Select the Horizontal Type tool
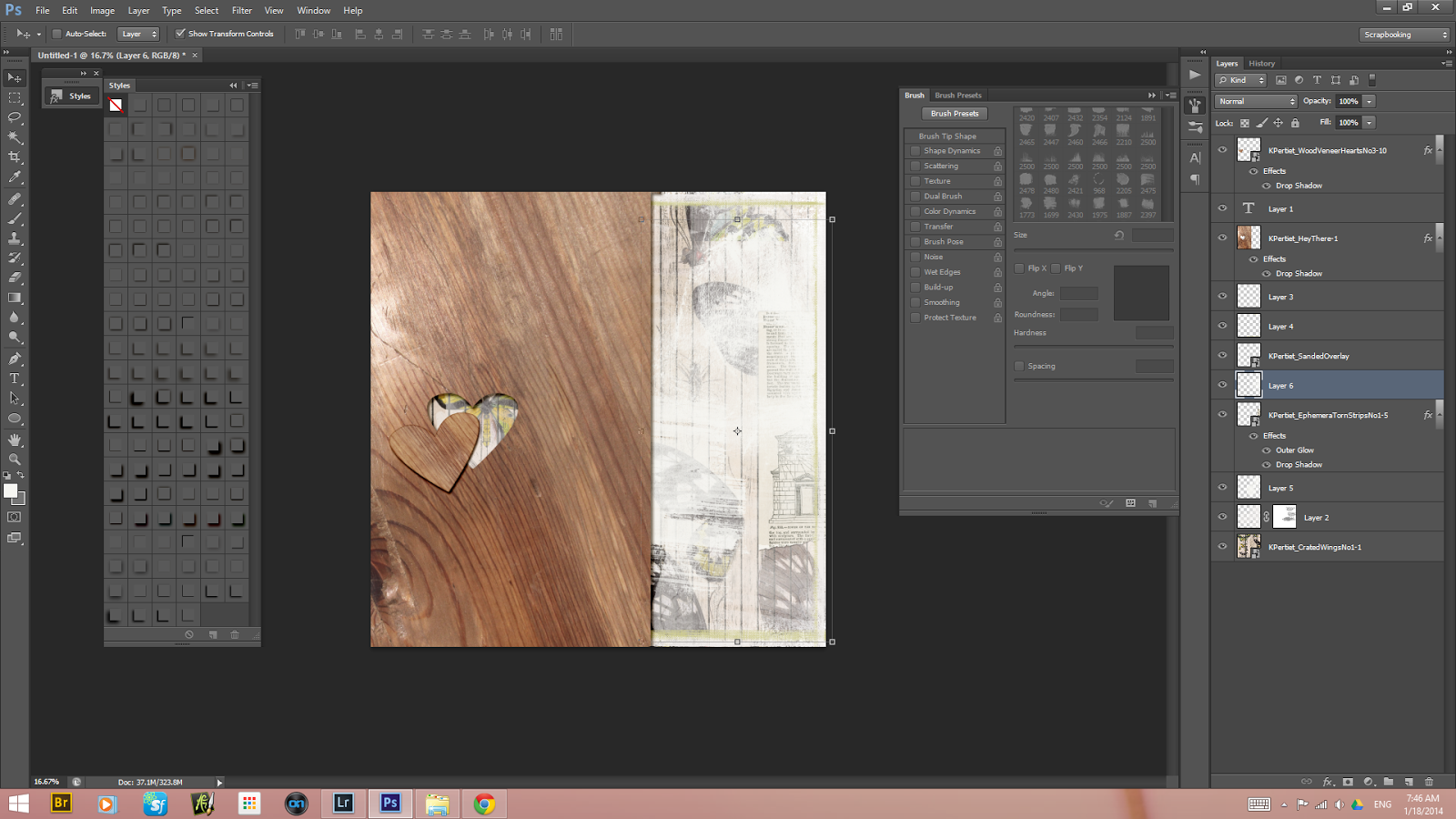 point(15,379)
